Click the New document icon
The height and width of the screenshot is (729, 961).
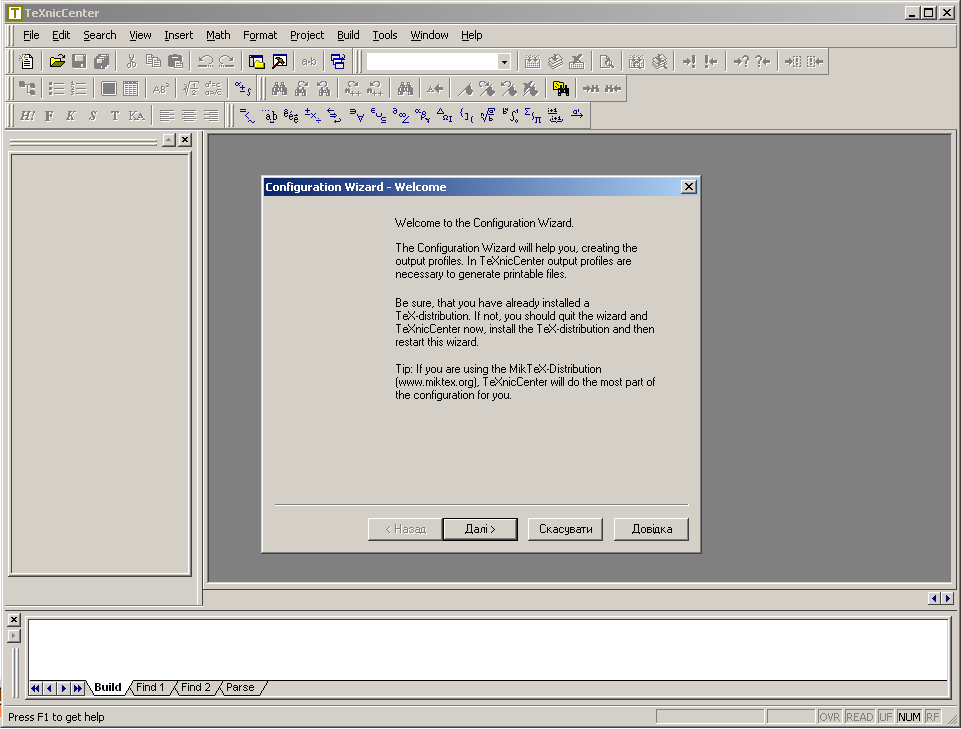coord(27,62)
